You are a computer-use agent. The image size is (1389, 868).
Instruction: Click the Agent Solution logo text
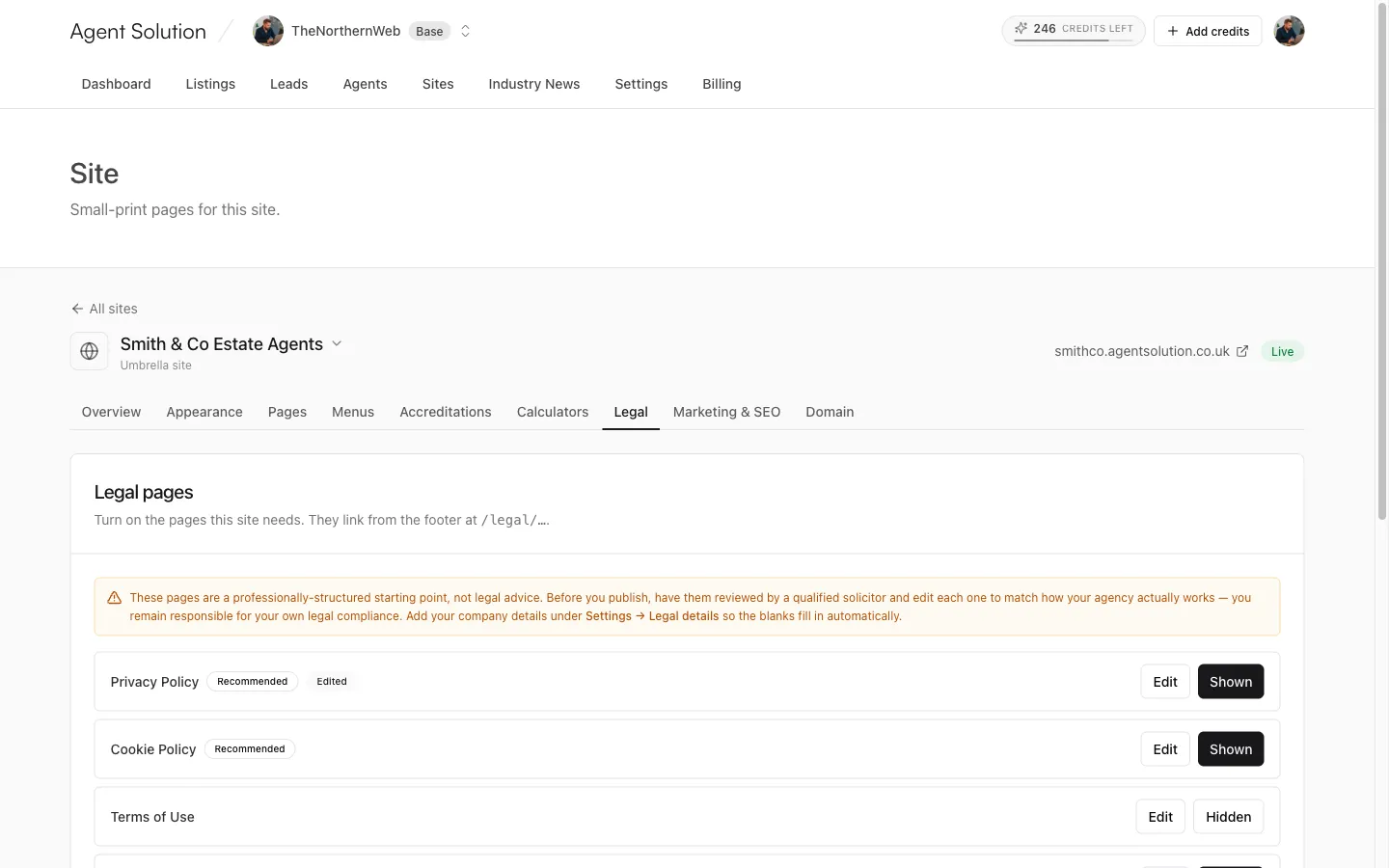[x=138, y=31]
